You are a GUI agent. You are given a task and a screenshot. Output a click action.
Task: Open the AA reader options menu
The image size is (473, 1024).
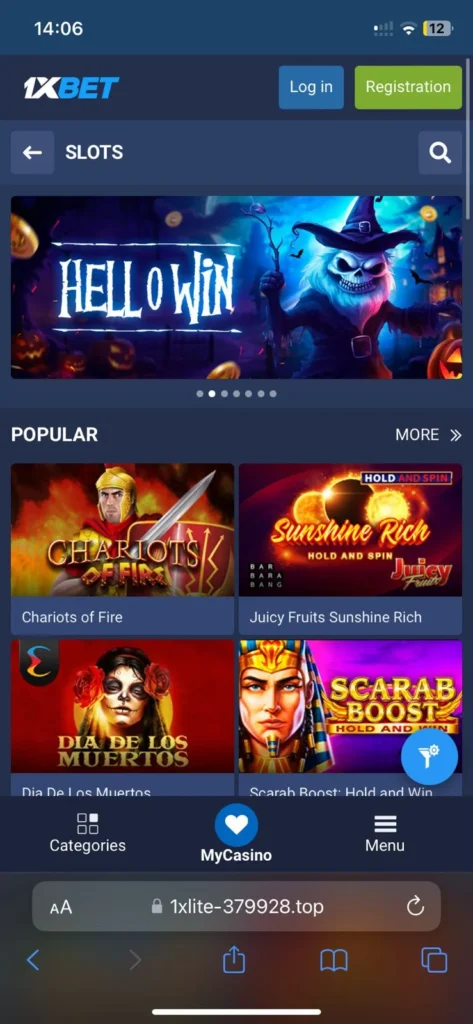pyautogui.click(x=61, y=907)
